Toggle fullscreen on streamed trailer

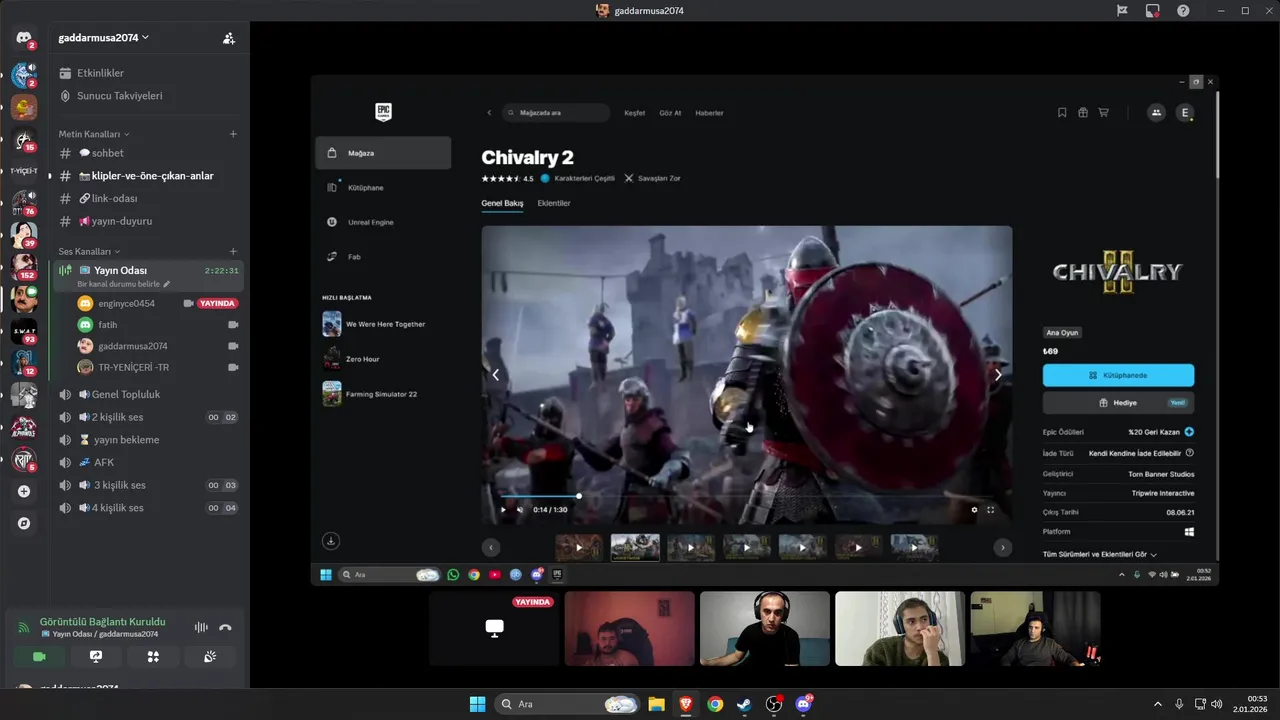pyautogui.click(x=991, y=509)
